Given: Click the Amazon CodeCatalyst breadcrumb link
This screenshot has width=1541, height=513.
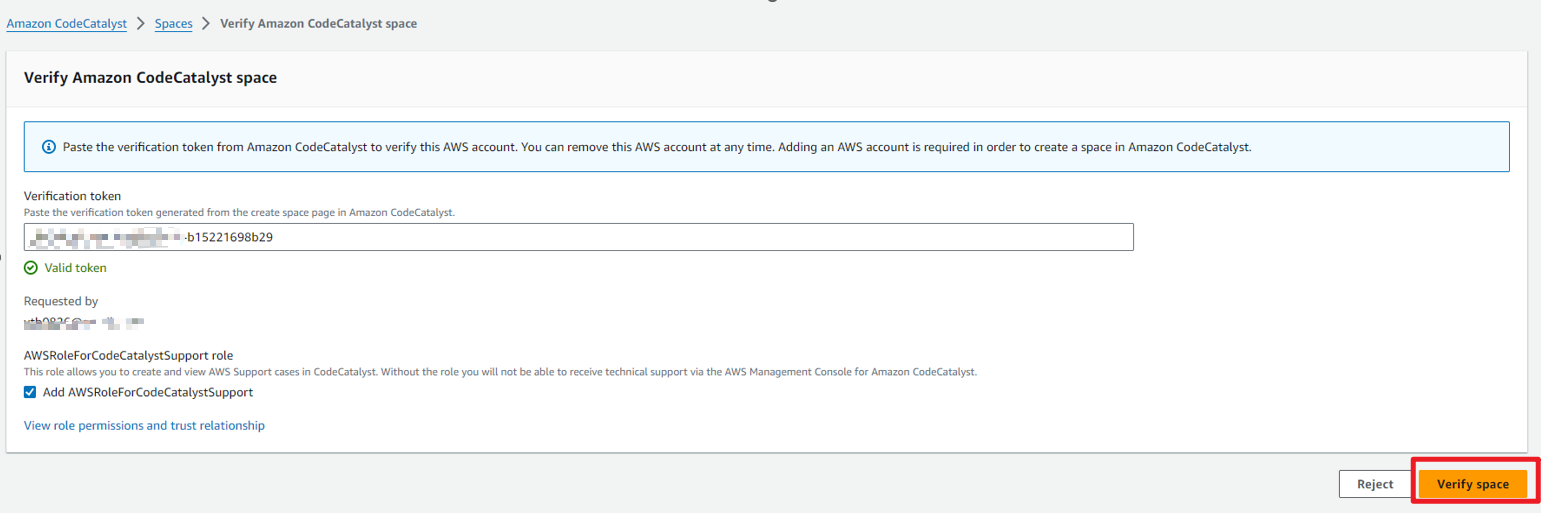Looking at the screenshot, I should [x=67, y=23].
